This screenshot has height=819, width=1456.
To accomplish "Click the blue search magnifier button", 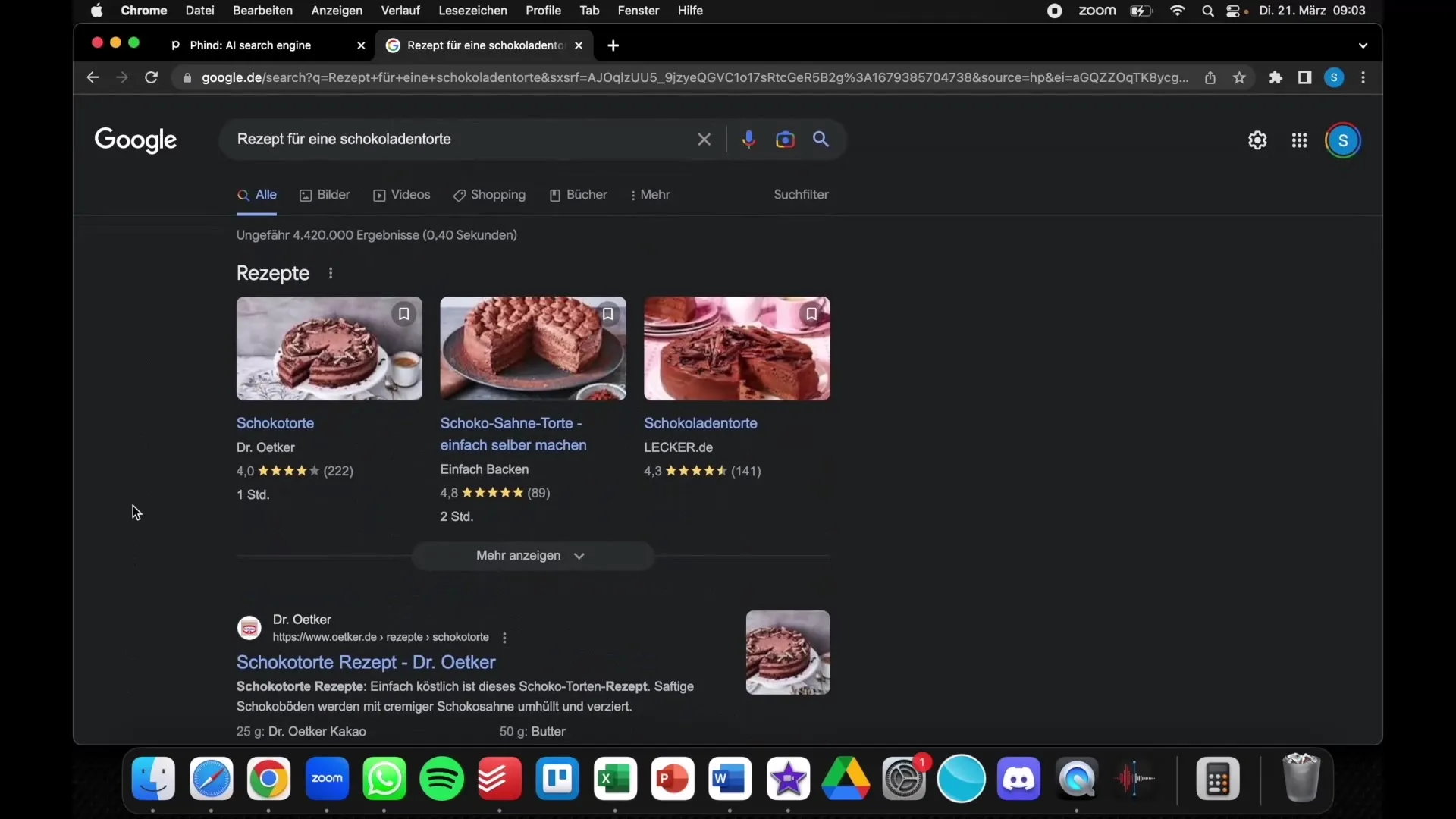I will (x=821, y=139).
